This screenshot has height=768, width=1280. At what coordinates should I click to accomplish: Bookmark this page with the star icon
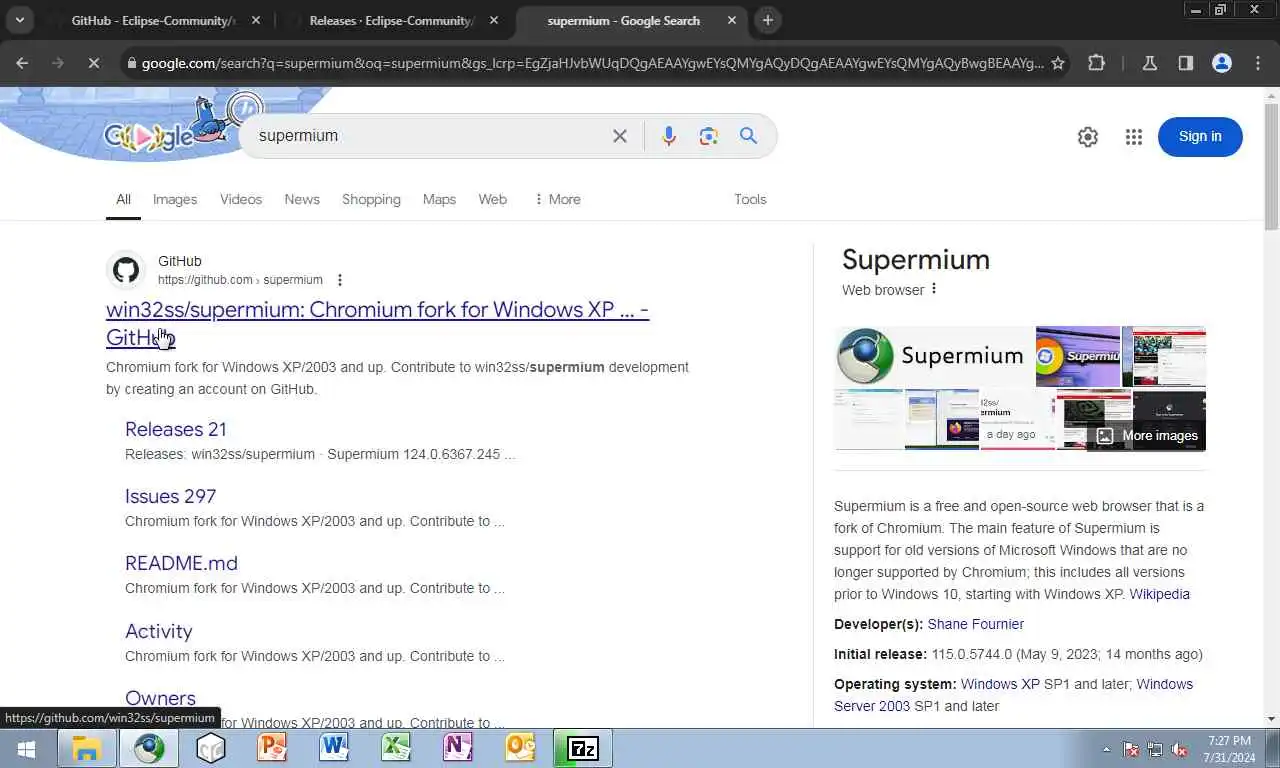[1058, 63]
